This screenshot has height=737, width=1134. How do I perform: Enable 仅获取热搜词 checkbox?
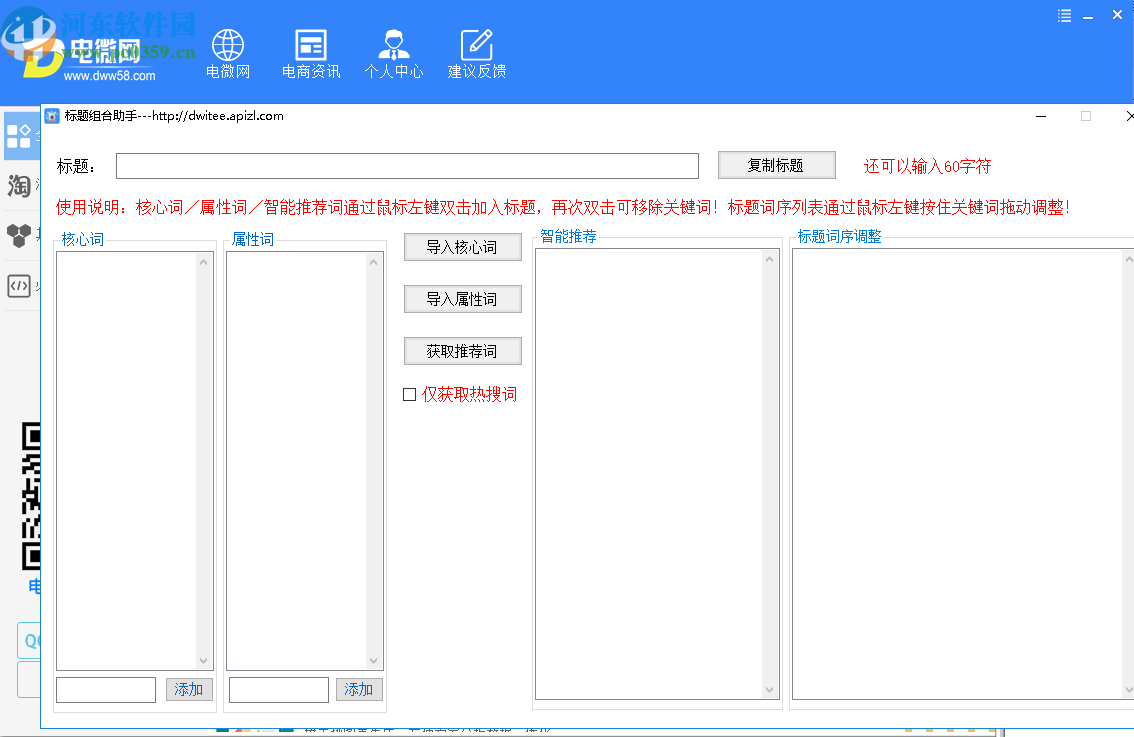click(409, 394)
